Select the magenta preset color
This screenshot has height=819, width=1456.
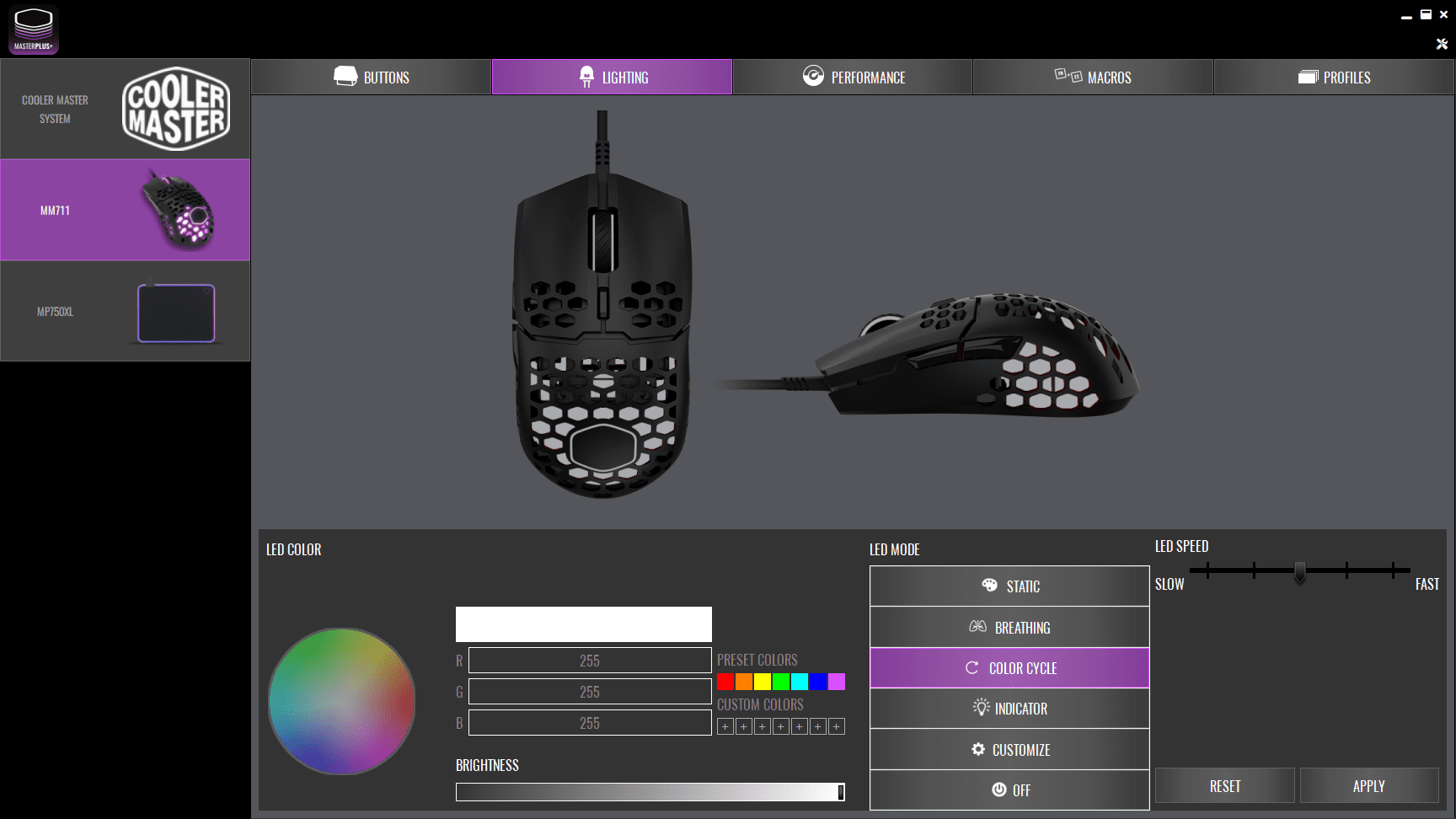[x=837, y=681]
